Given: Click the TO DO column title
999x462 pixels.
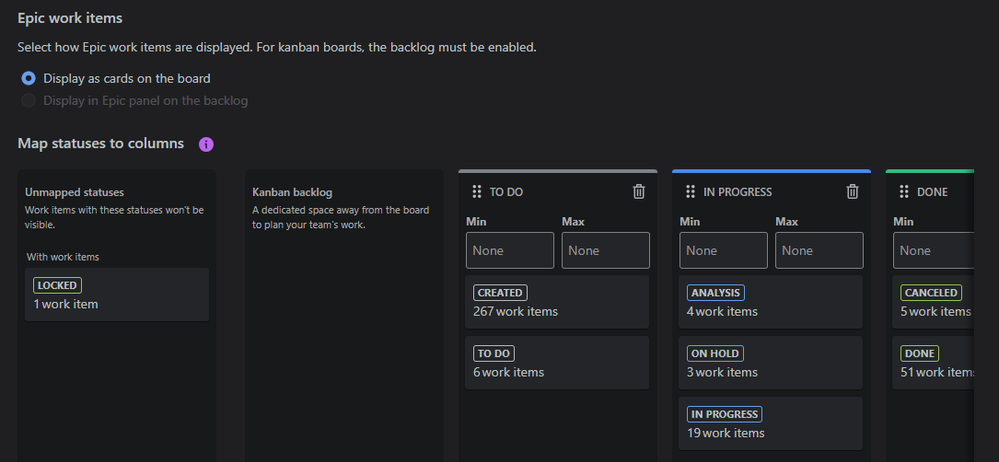Looking at the screenshot, I should 507,192.
